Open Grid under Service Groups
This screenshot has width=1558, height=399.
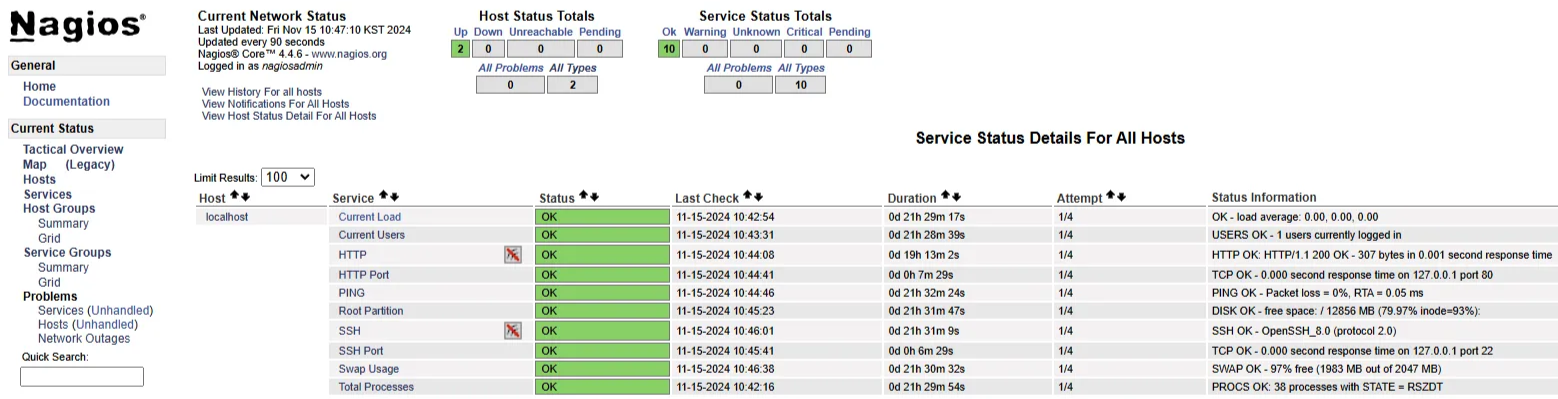click(x=49, y=282)
